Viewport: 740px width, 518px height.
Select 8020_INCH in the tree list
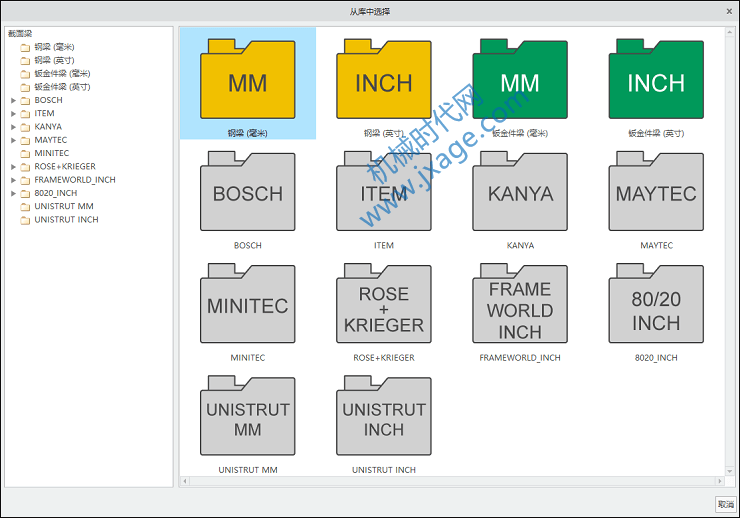click(56, 193)
